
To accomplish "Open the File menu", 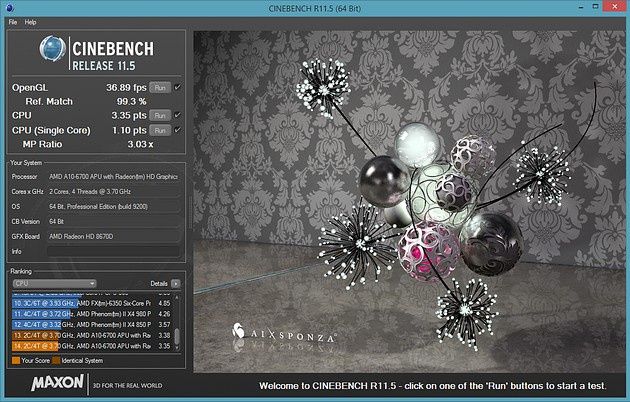I will pos(13,22).
